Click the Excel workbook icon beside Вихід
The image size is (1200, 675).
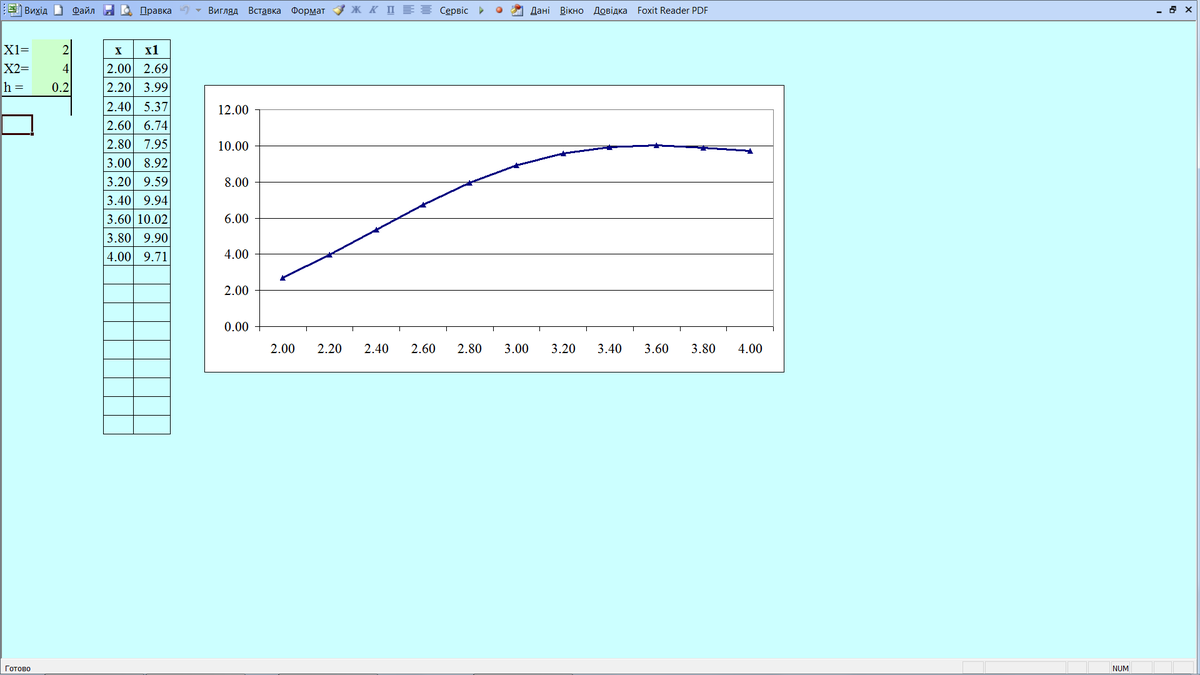14,10
